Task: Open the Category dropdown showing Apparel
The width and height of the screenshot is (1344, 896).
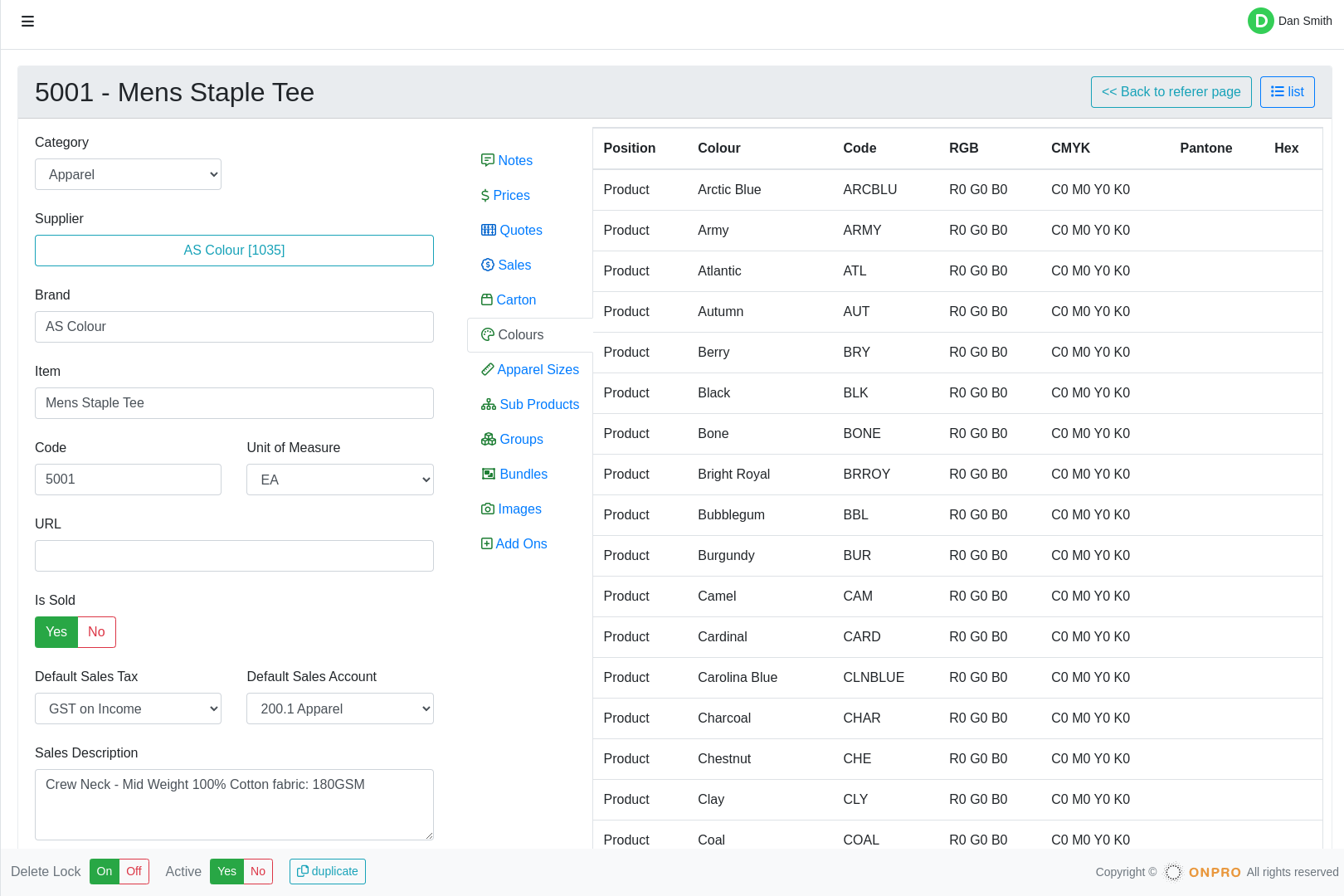Action: (x=128, y=174)
